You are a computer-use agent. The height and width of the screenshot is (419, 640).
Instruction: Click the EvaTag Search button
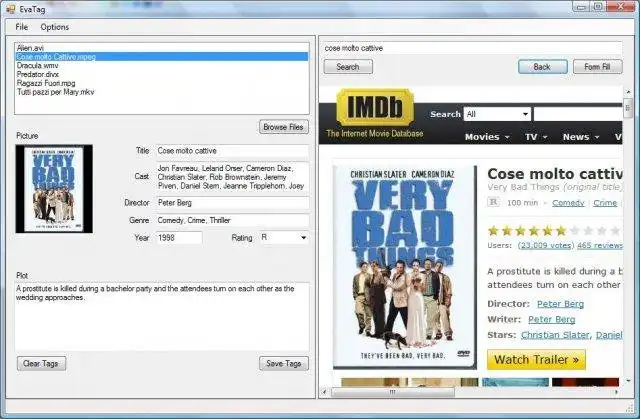pyautogui.click(x=348, y=67)
